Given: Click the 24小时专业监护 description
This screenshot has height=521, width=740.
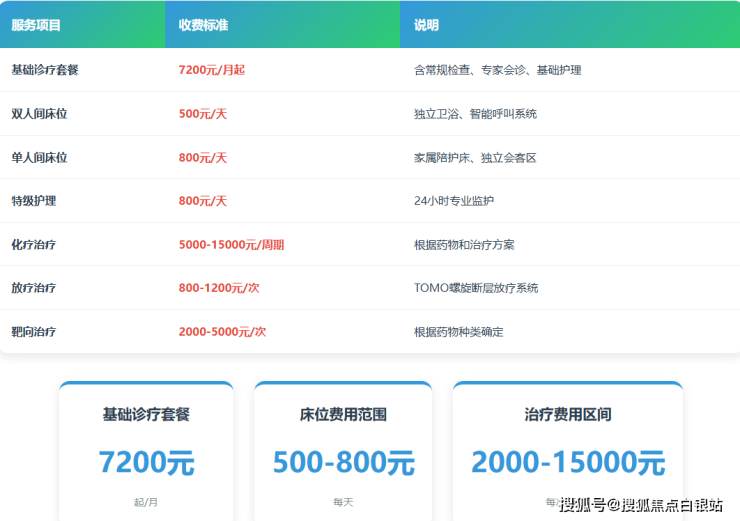Looking at the screenshot, I should click(x=454, y=201).
